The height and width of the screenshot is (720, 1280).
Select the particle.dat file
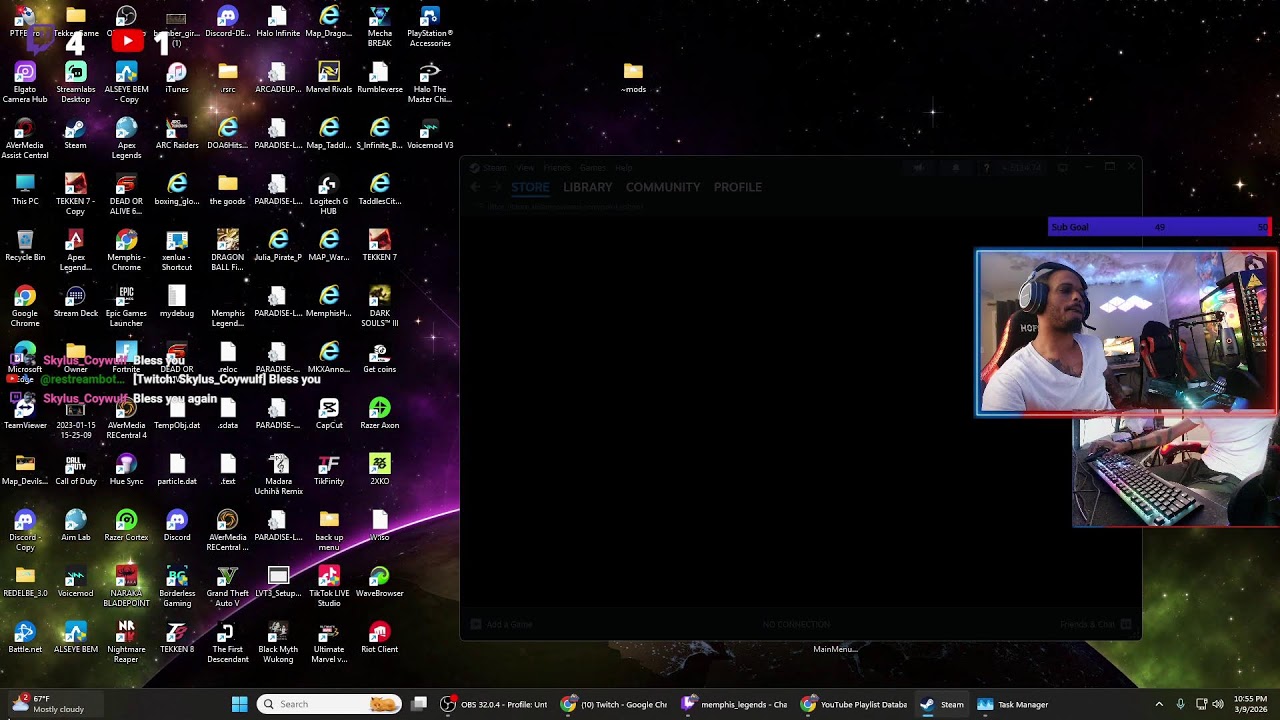click(177, 470)
